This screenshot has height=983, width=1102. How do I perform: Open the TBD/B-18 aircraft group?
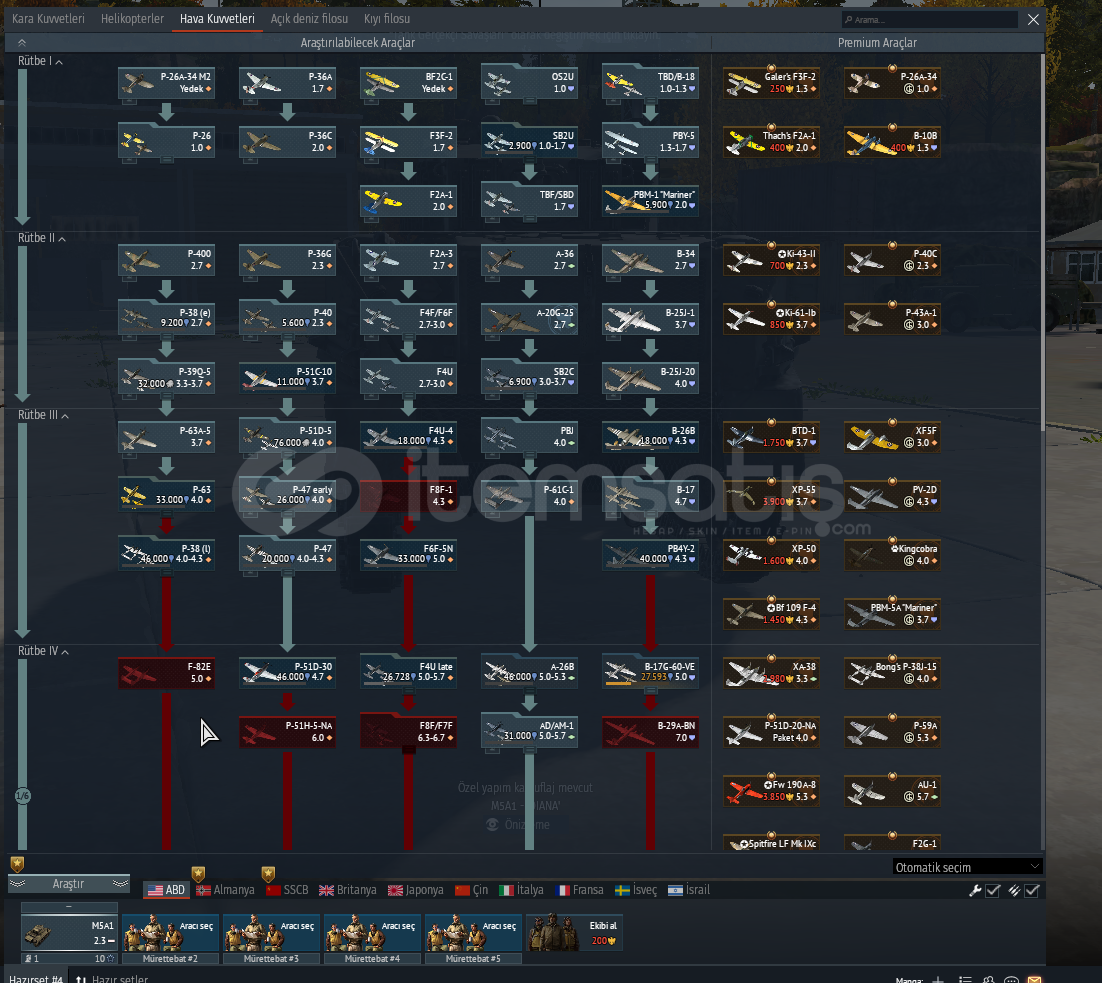point(650,83)
